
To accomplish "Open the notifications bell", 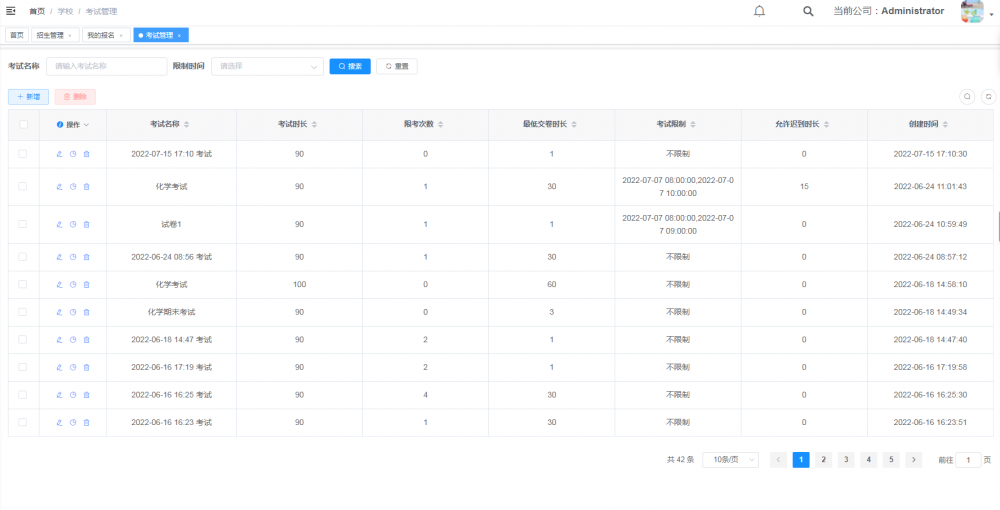I will 759,11.
